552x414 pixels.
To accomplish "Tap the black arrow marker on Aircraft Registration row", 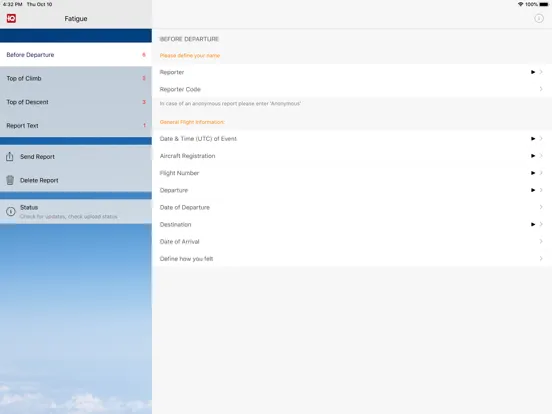I will [x=533, y=156].
